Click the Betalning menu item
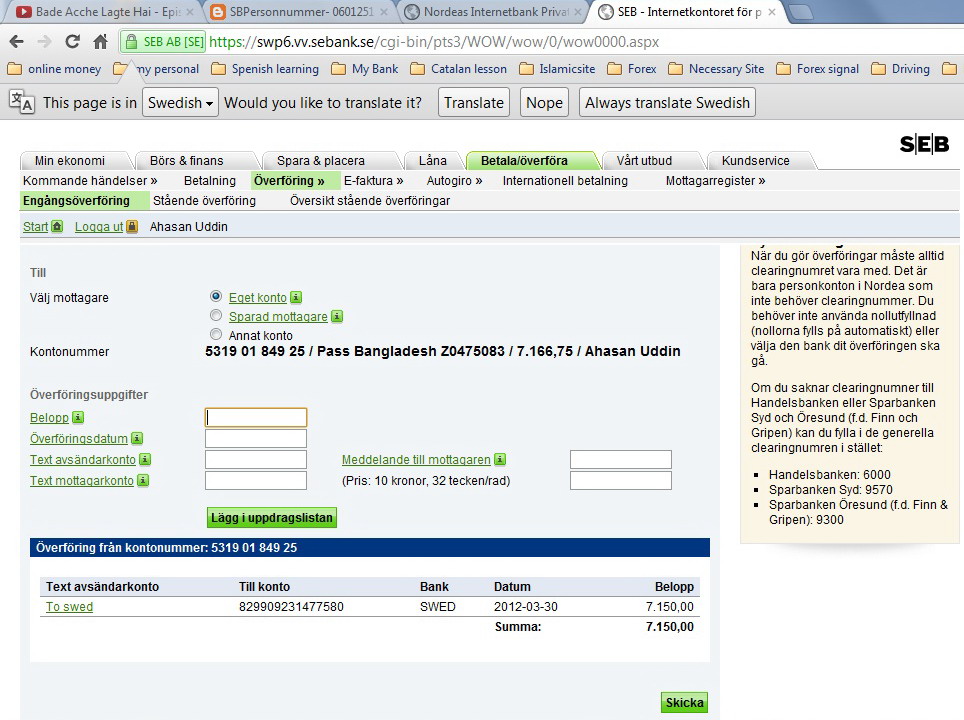The image size is (964, 720). 210,181
